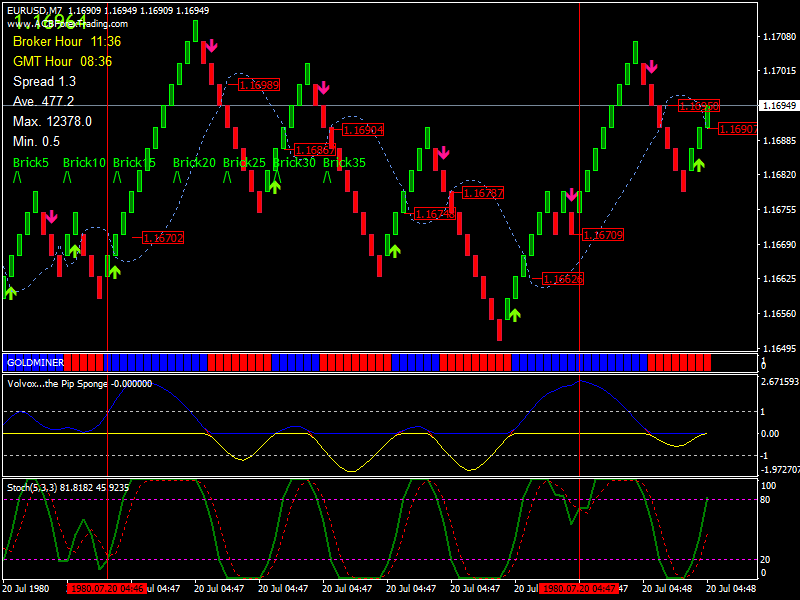This screenshot has height=600, width=800.
Task: Click the topmost pink arrow near 1.17015 level
Action: click(650, 67)
